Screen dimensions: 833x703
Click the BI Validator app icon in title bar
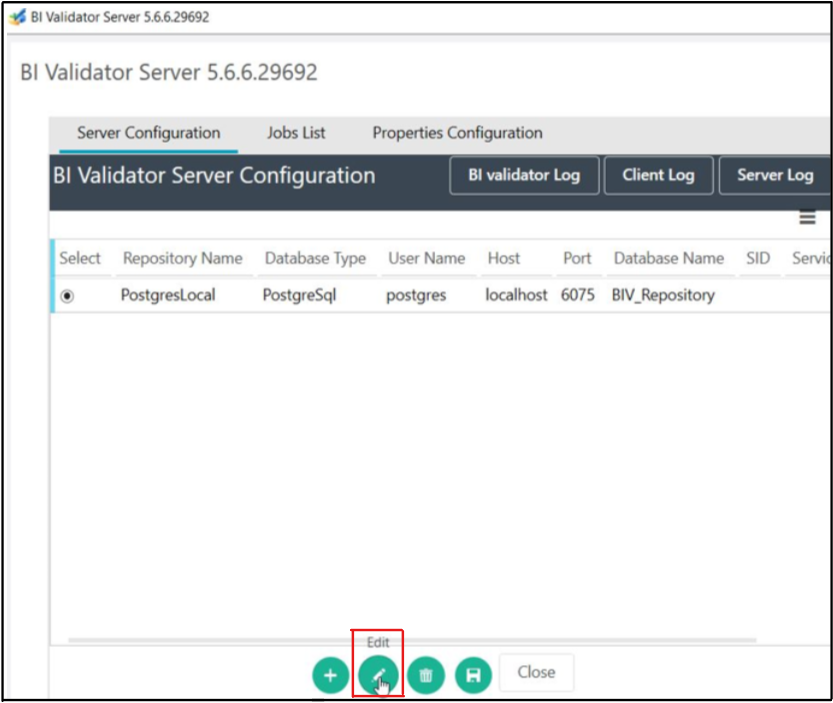pyautogui.click(x=17, y=17)
